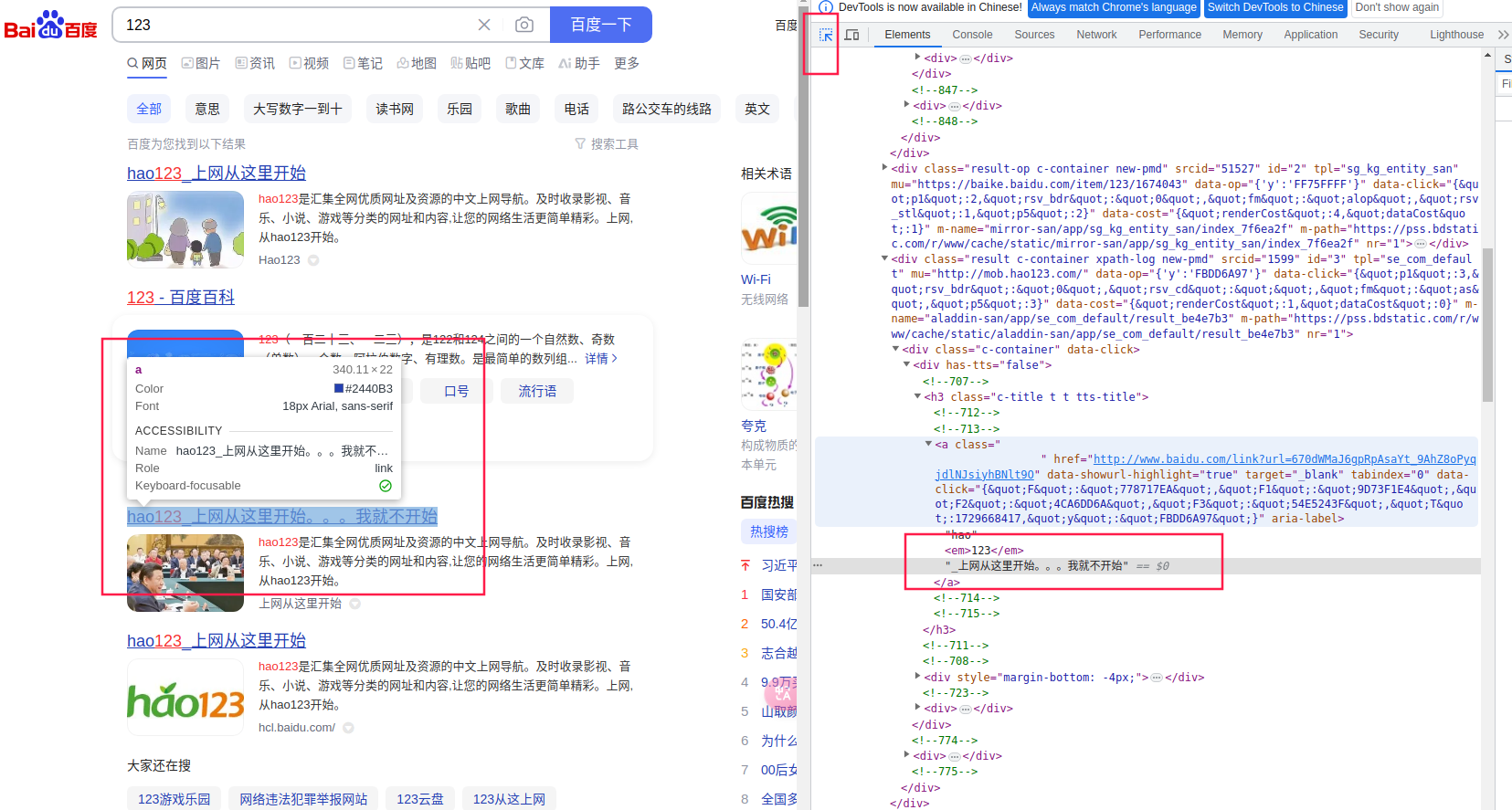This screenshot has width=1512, height=810.
Task: Click the ellipsis dots before the selected DOM line
Action: [x=818, y=566]
